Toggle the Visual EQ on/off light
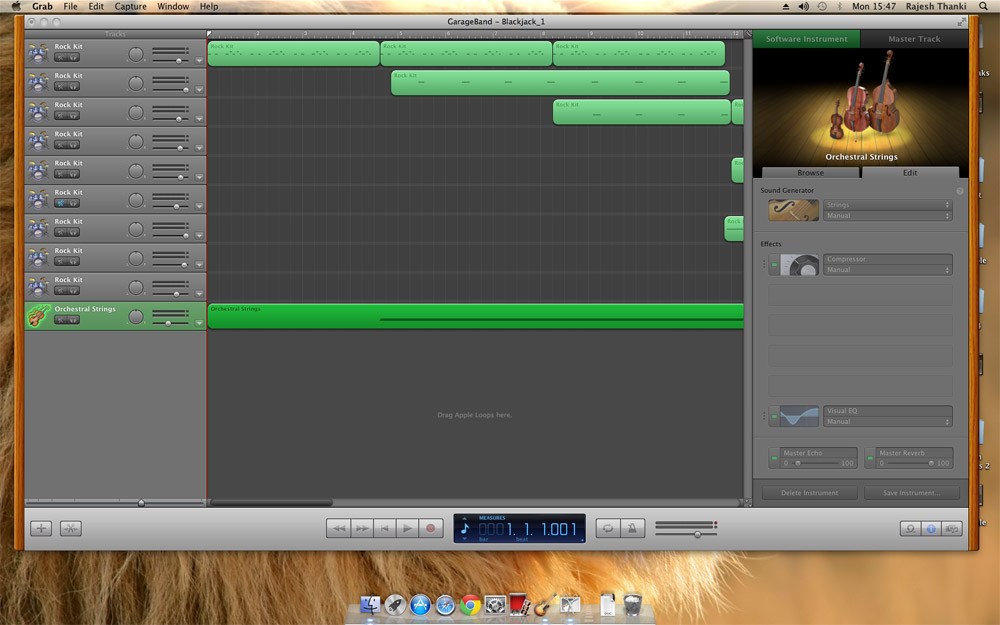This screenshot has width=1000, height=625. coord(774,416)
